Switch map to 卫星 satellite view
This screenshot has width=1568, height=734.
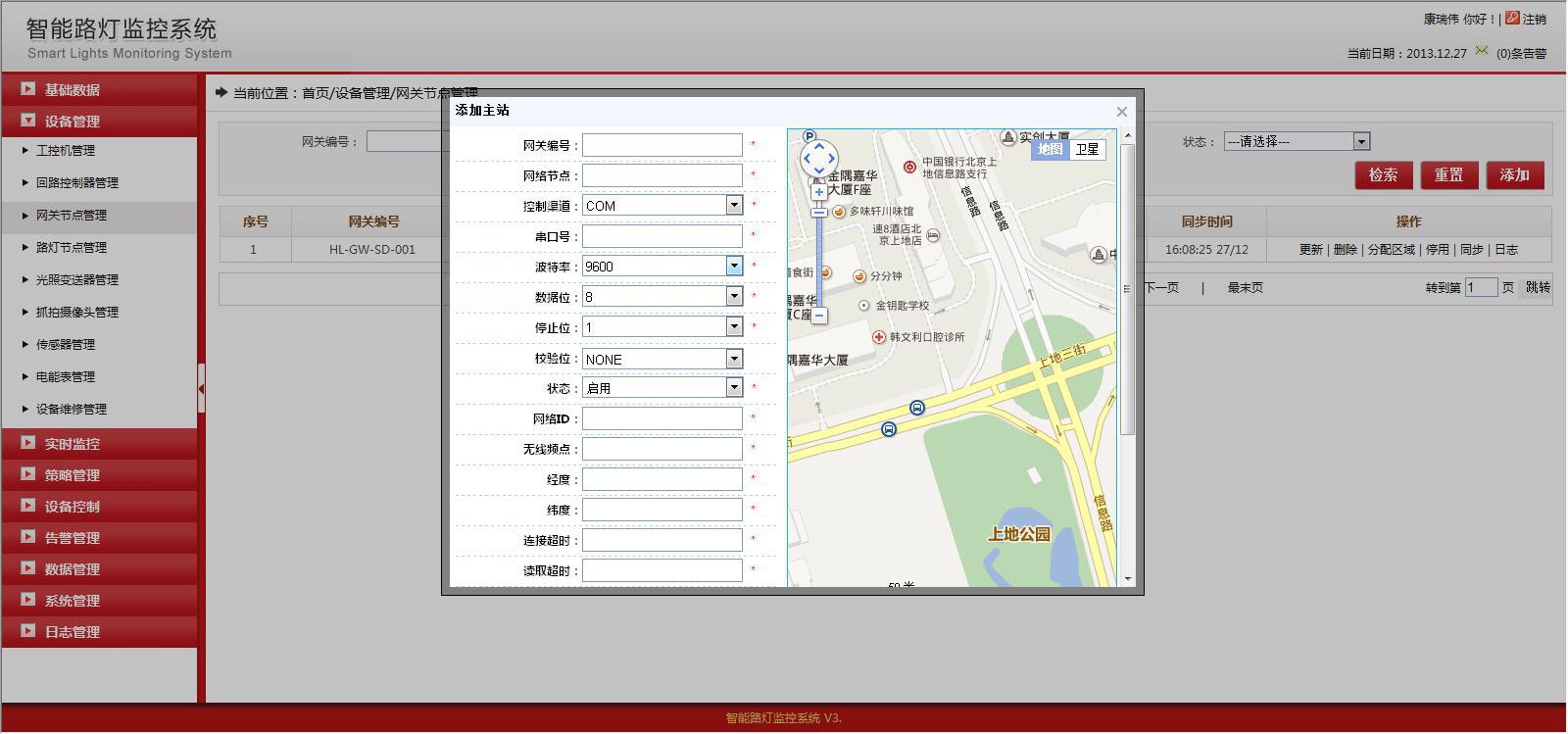[x=1087, y=149]
